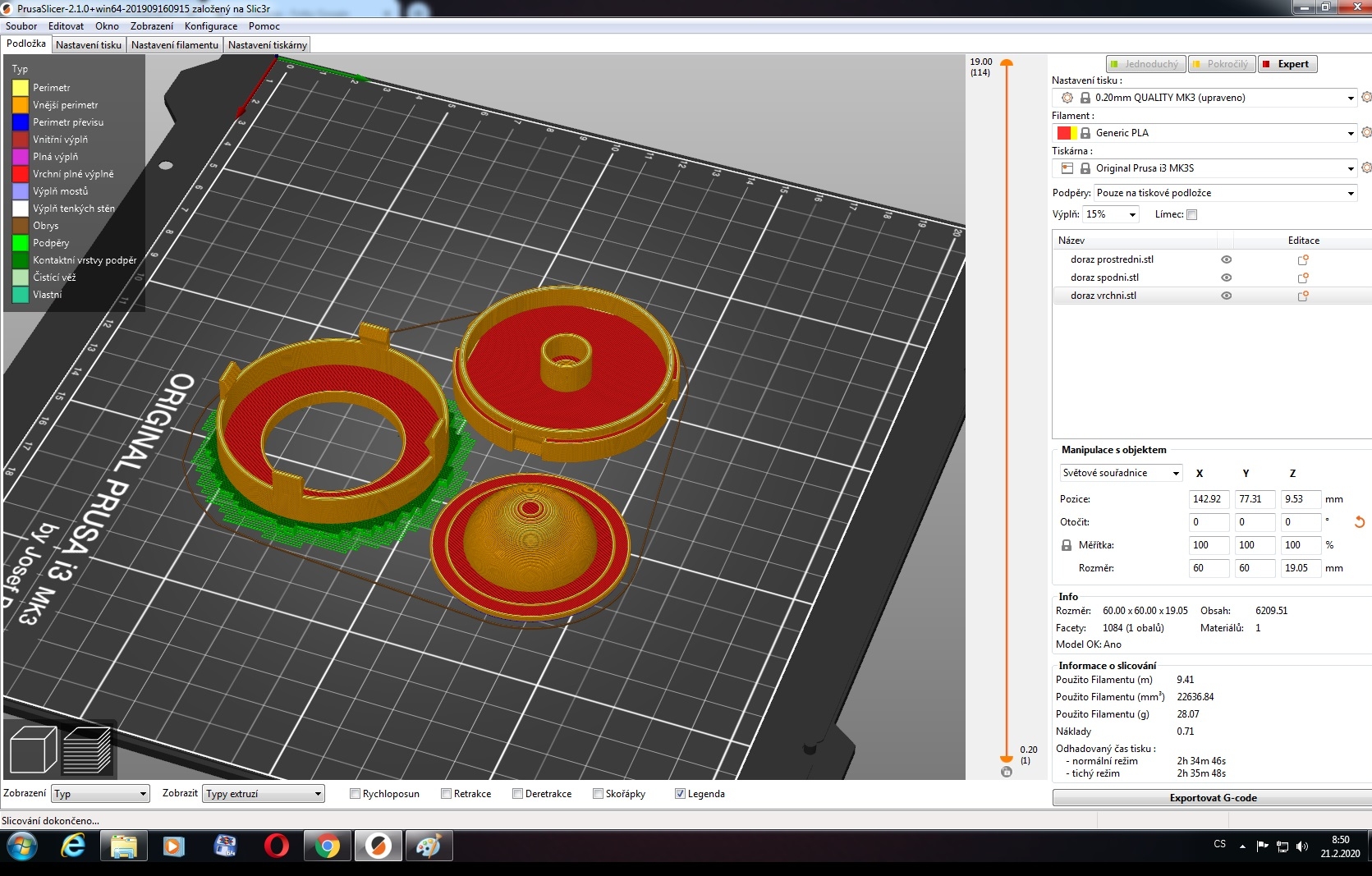Switch to the 3D editor view cube icon

pos(33,750)
